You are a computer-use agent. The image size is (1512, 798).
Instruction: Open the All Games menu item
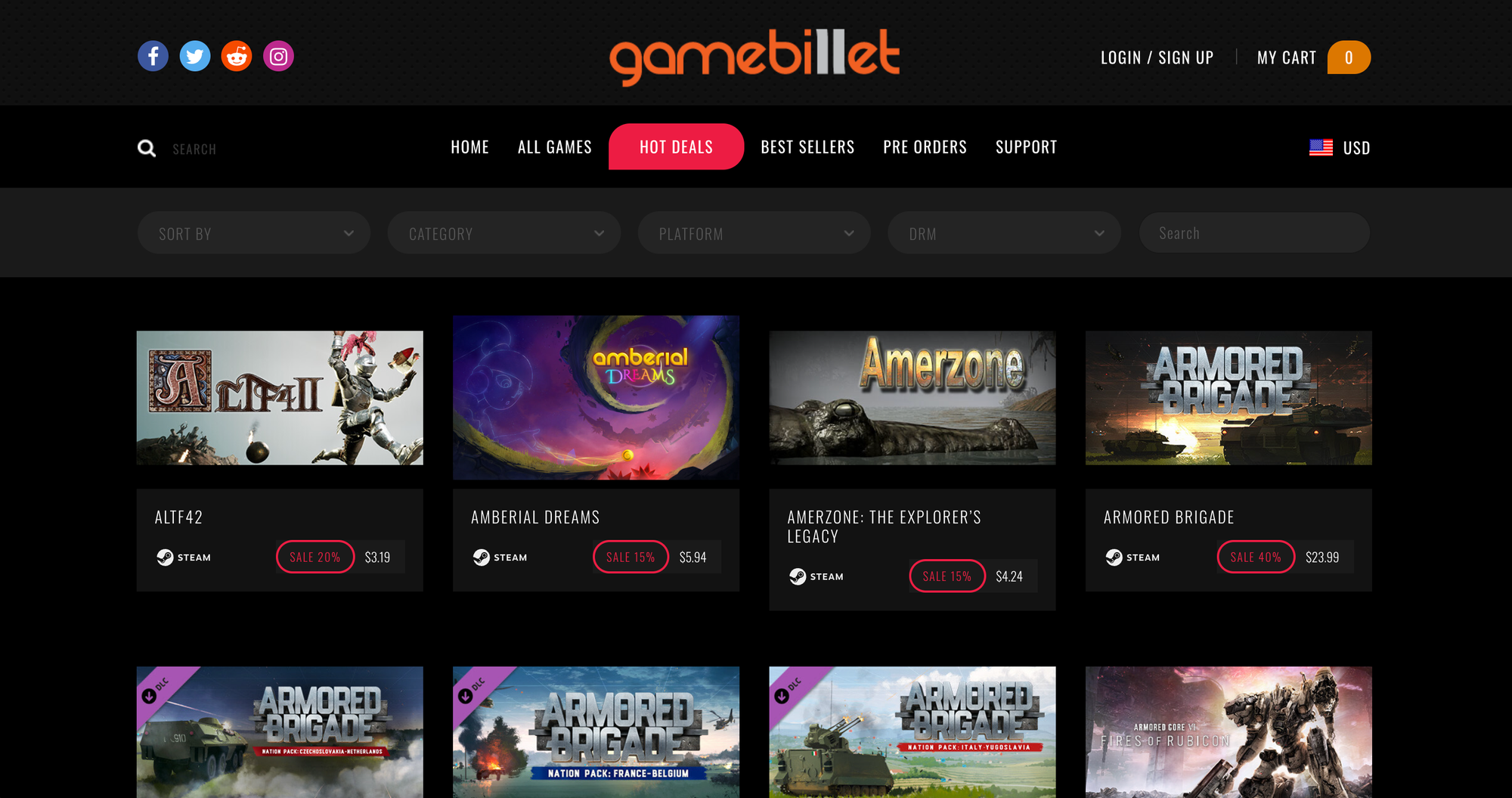[x=555, y=147]
